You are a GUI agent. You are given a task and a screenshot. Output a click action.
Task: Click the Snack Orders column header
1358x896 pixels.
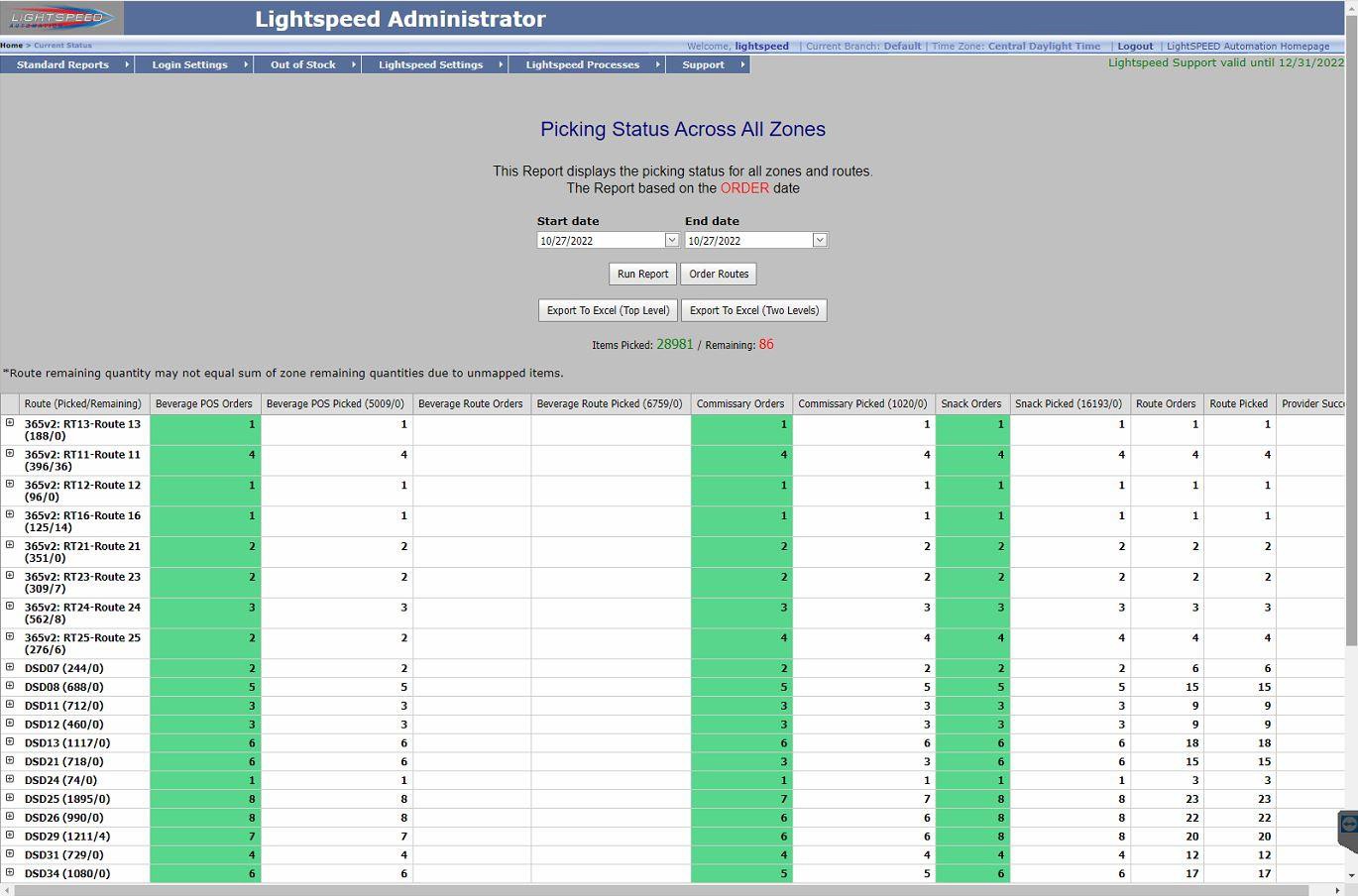point(971,403)
